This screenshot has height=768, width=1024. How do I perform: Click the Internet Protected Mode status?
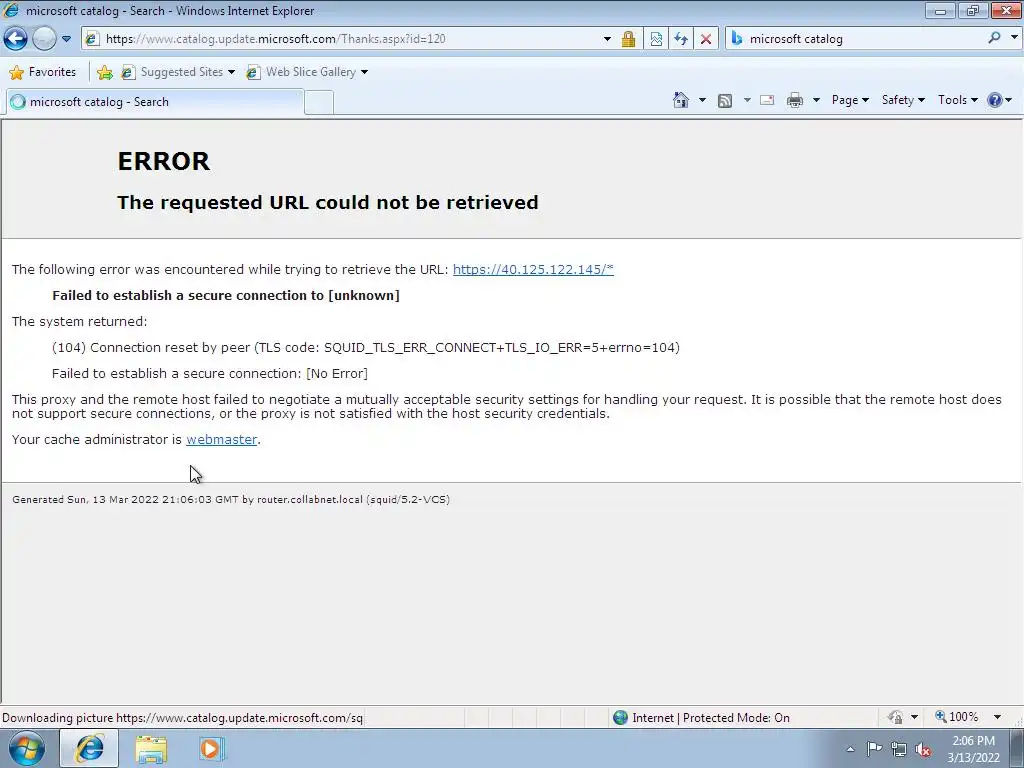711,718
